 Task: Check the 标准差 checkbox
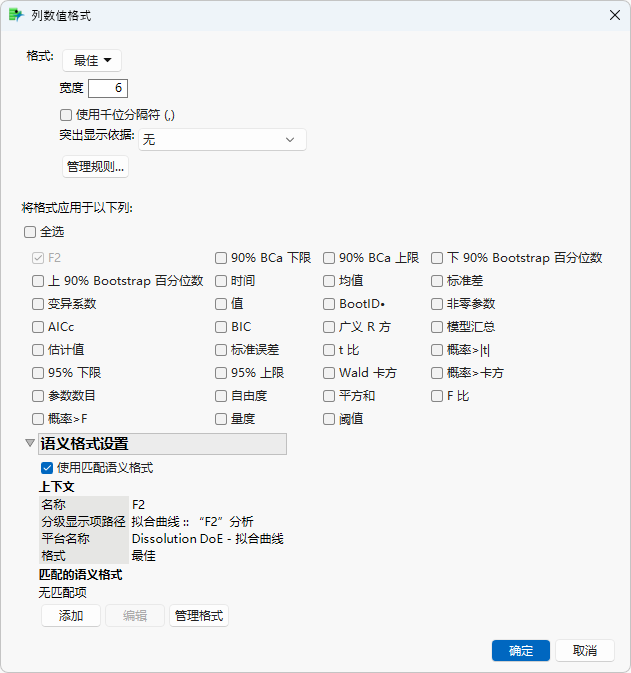(437, 281)
